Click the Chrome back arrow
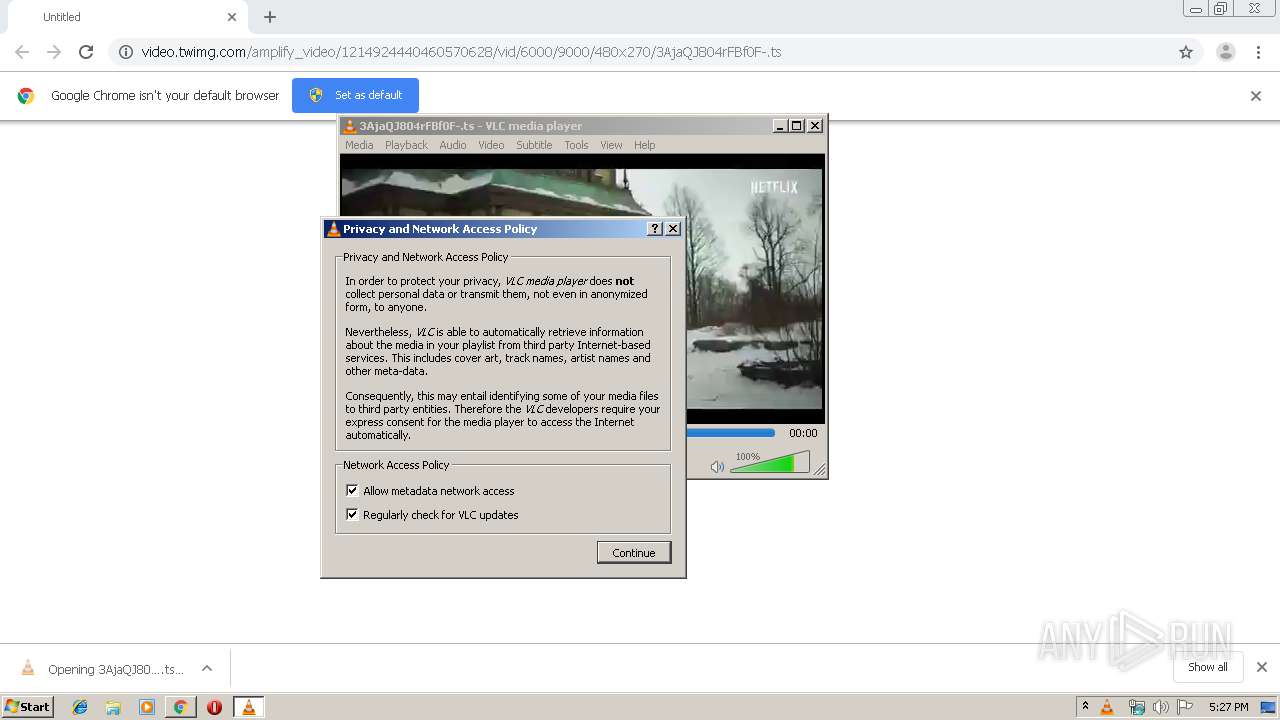This screenshot has height=720, width=1280. [22, 52]
